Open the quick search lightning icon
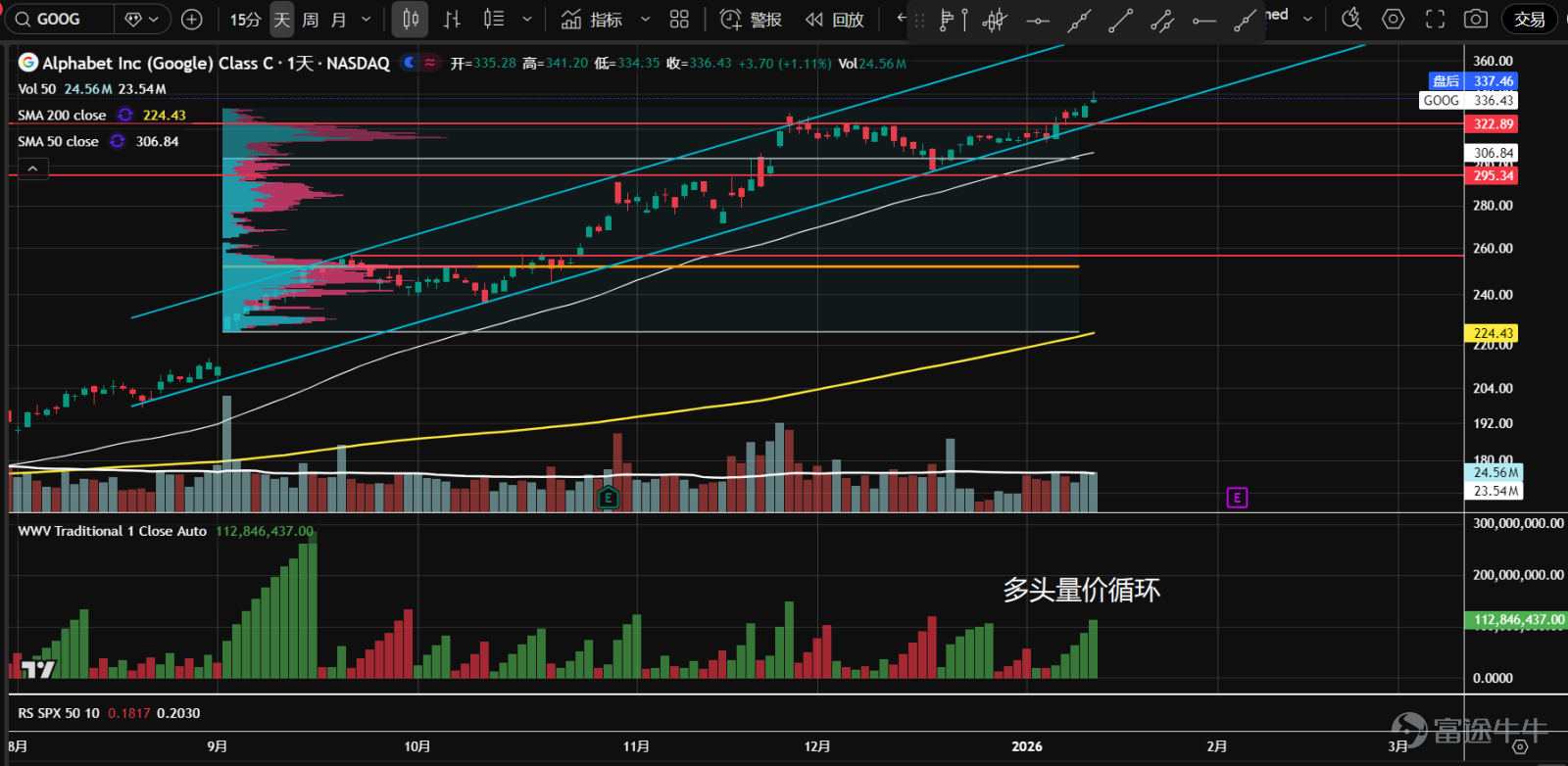The image size is (1568, 766). 1351,19
